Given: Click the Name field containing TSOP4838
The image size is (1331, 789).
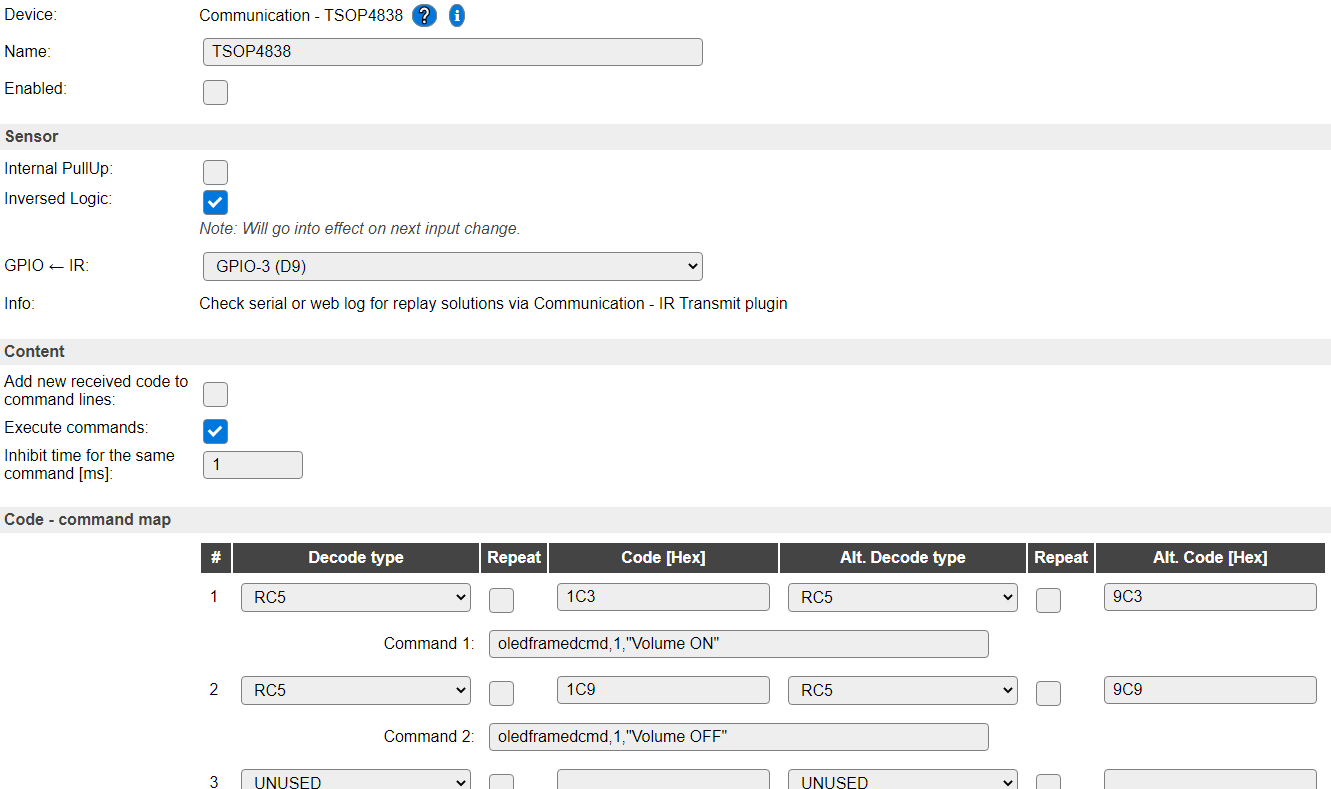Looking at the screenshot, I should click(x=452, y=52).
